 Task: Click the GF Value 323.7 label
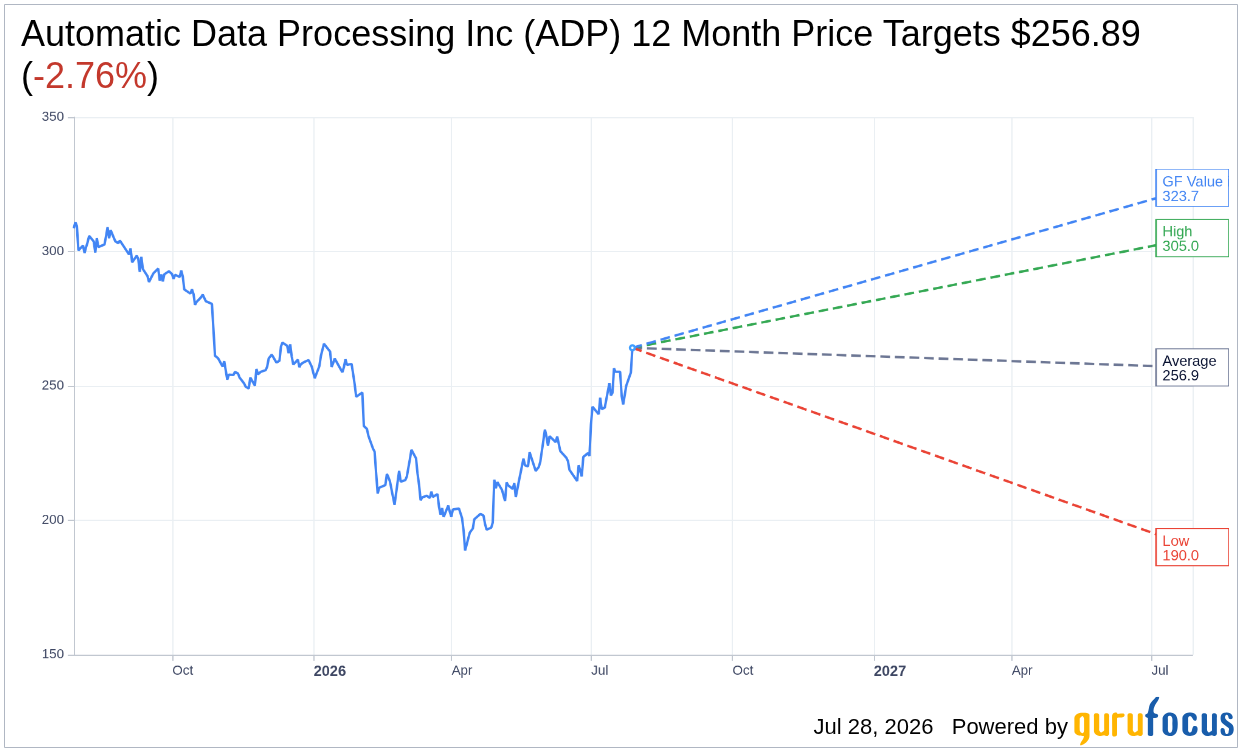(1191, 188)
